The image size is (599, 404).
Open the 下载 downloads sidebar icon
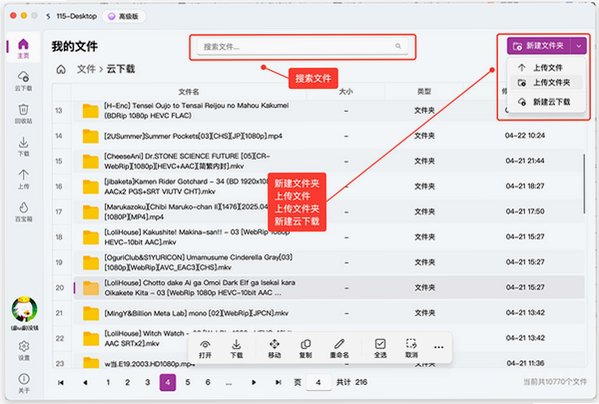pyautogui.click(x=23, y=143)
